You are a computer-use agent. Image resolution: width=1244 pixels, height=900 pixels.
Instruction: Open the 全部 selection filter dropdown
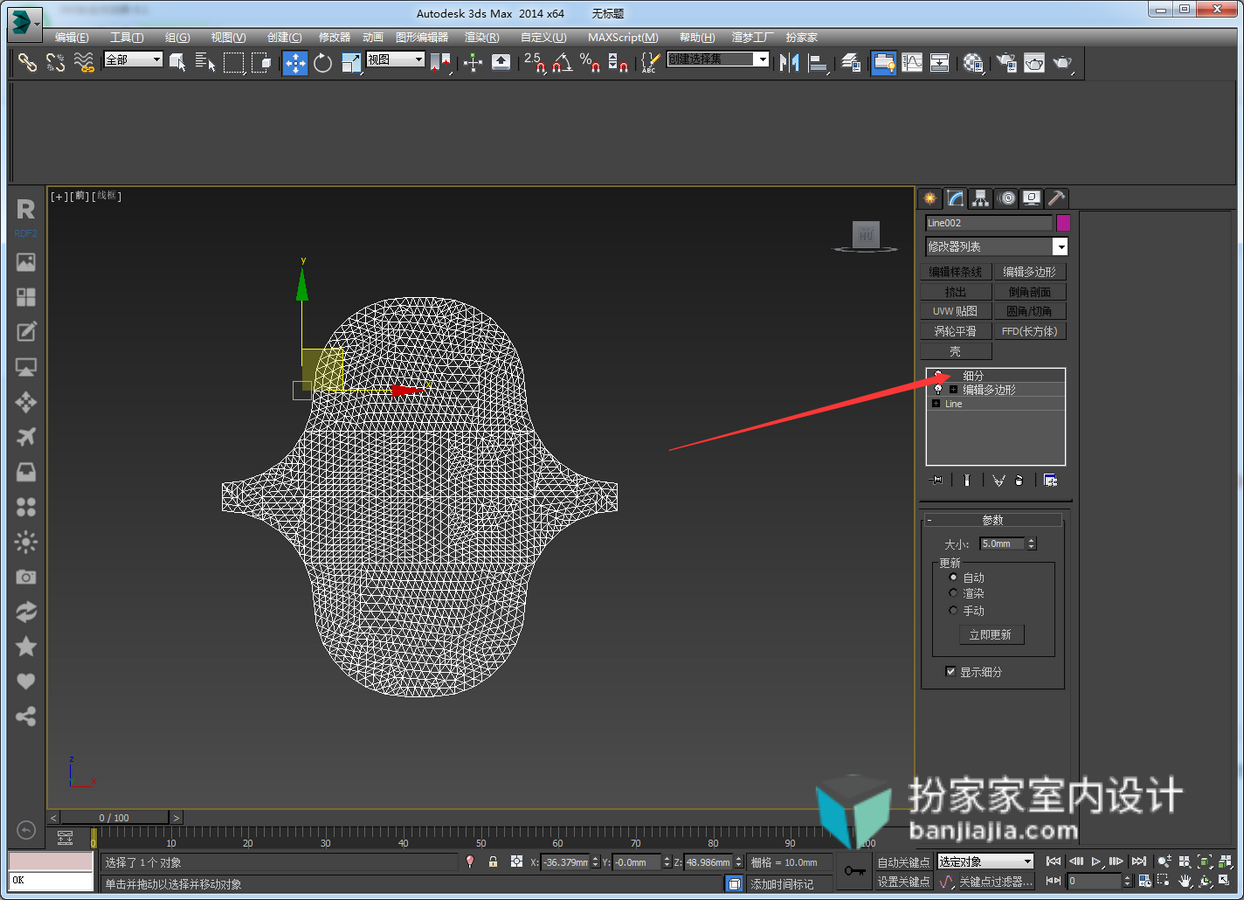(133, 60)
